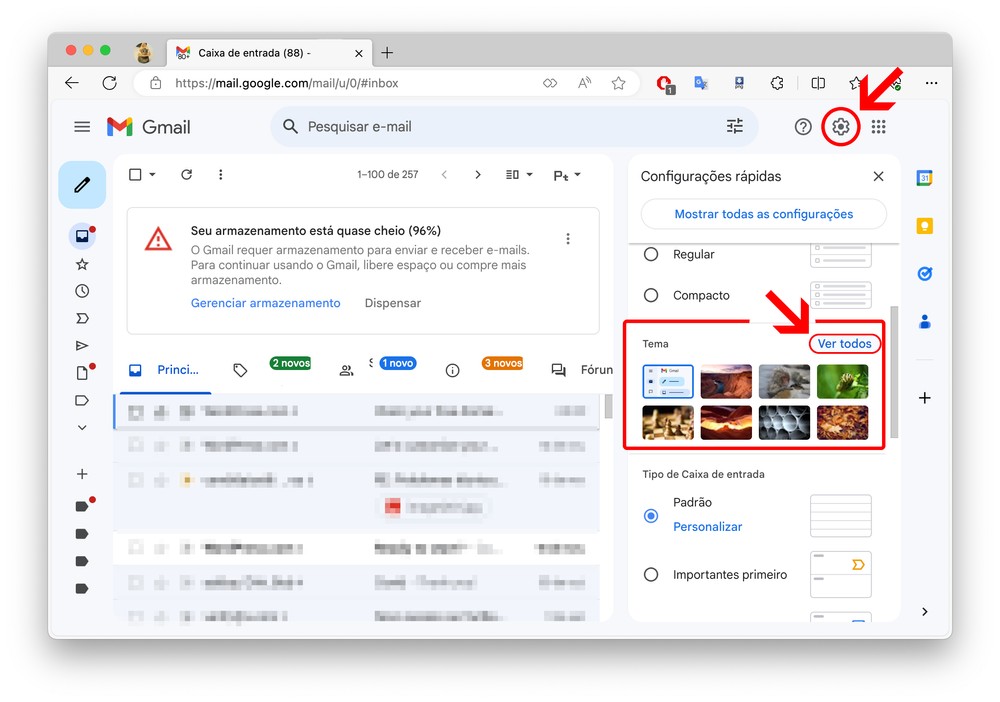Open more options above the message list
The image size is (1000, 702).
point(221,175)
